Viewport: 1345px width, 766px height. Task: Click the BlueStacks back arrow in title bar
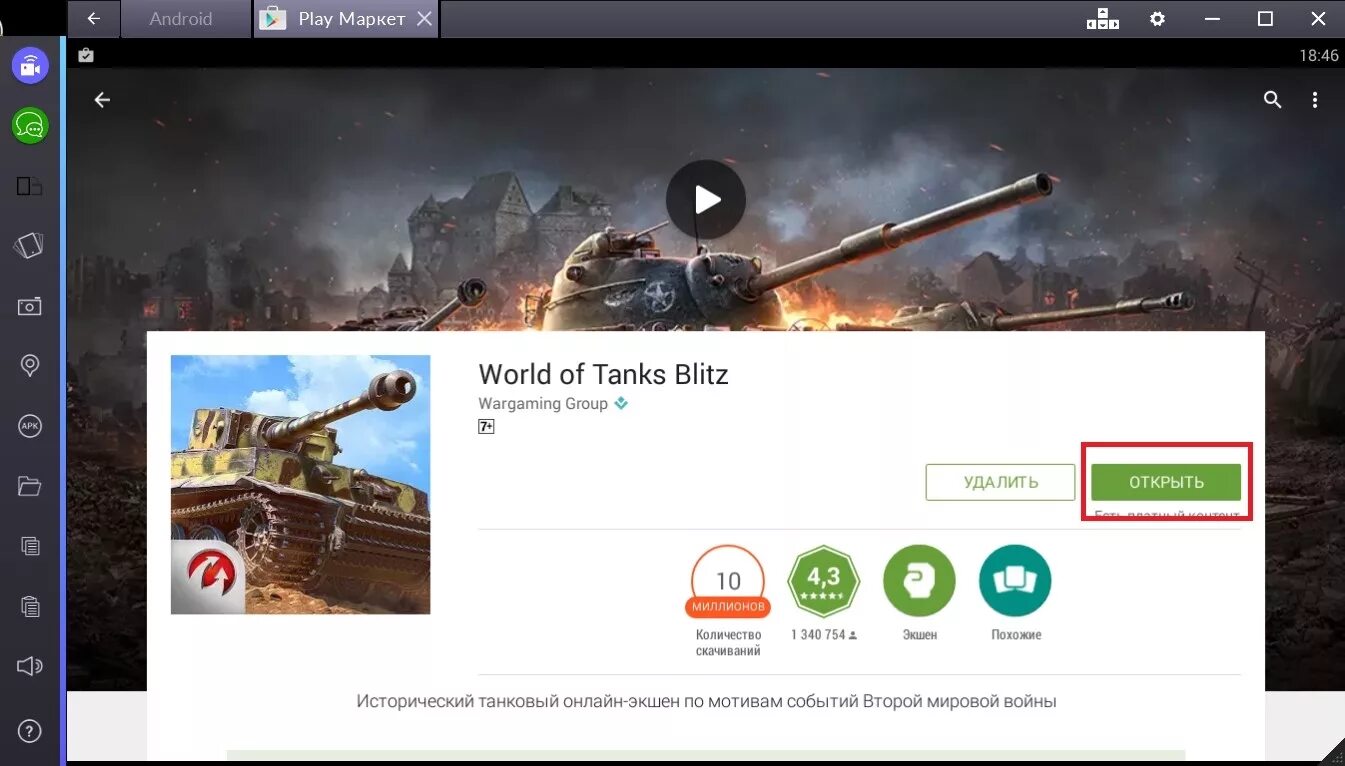94,18
